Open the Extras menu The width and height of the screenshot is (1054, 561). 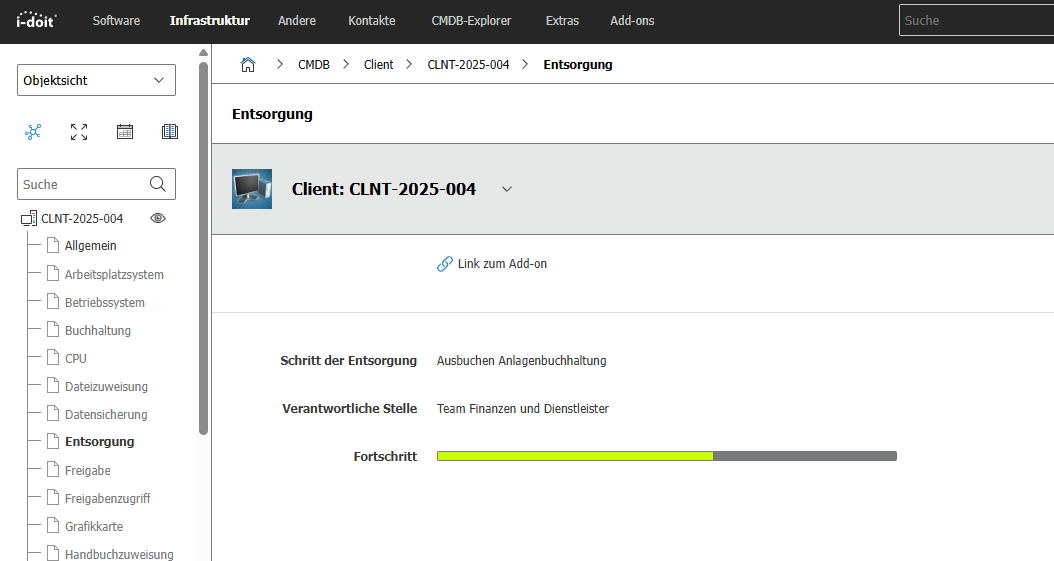pyautogui.click(x=562, y=21)
